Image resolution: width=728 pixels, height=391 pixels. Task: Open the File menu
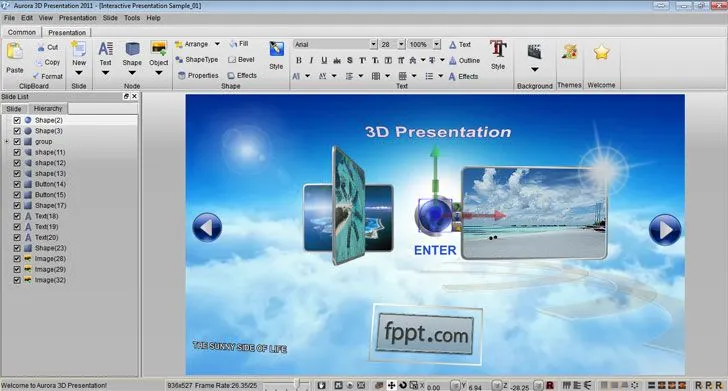9,18
